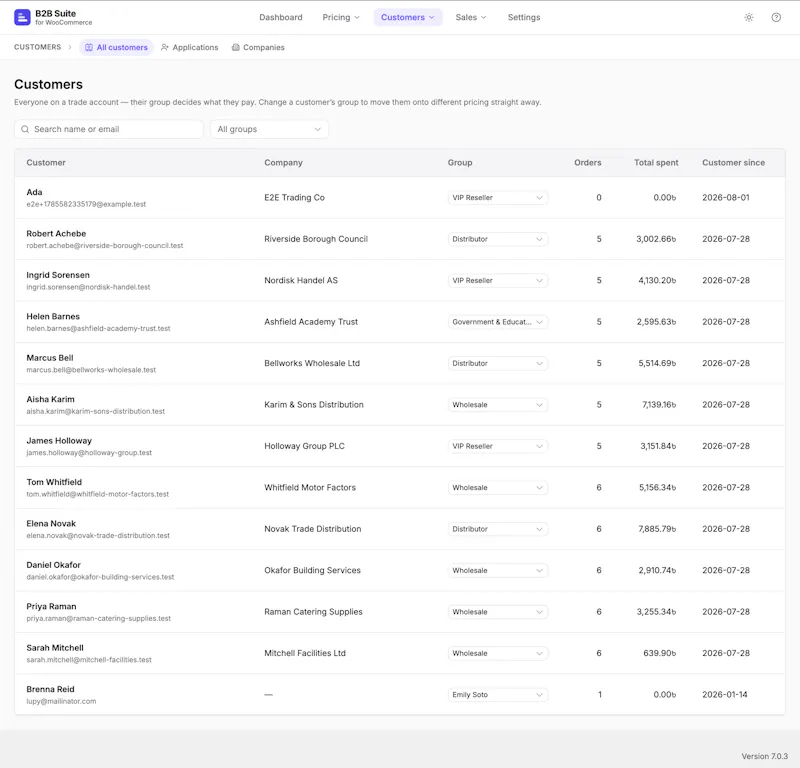Click the B2B Suite logo icon
800x768 pixels.
coord(22,17)
